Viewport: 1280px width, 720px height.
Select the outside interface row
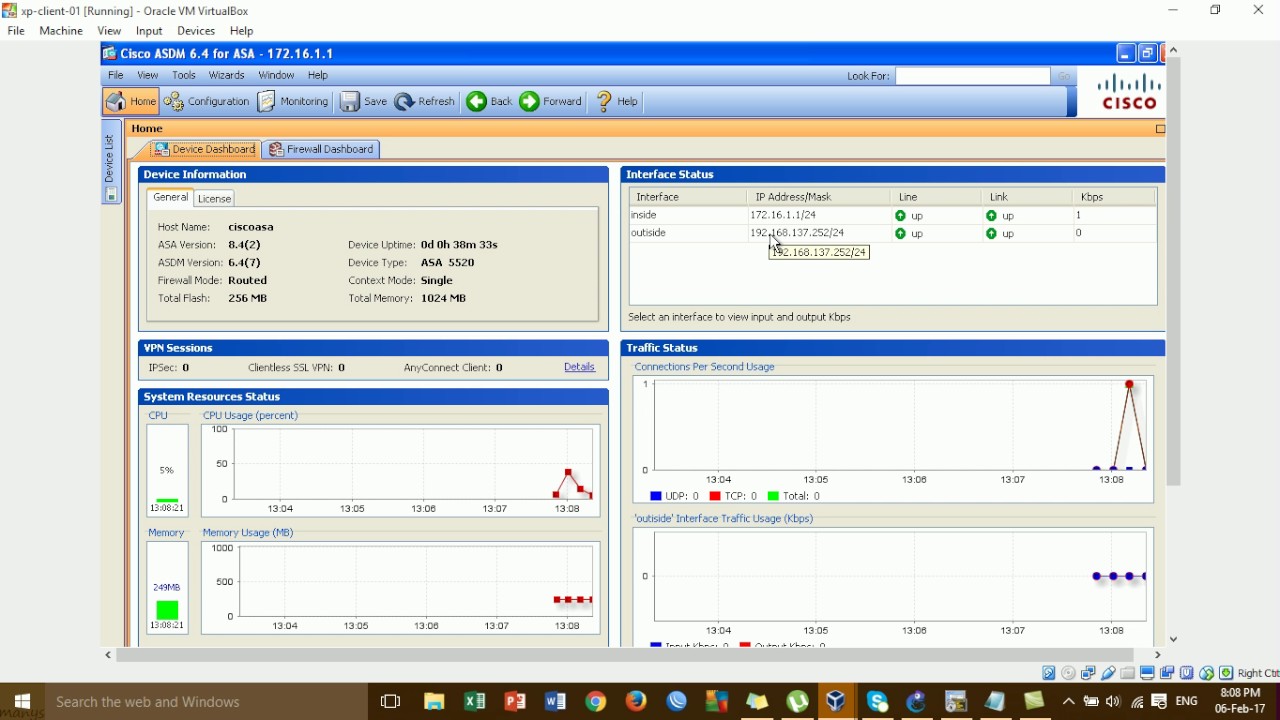click(x=893, y=233)
